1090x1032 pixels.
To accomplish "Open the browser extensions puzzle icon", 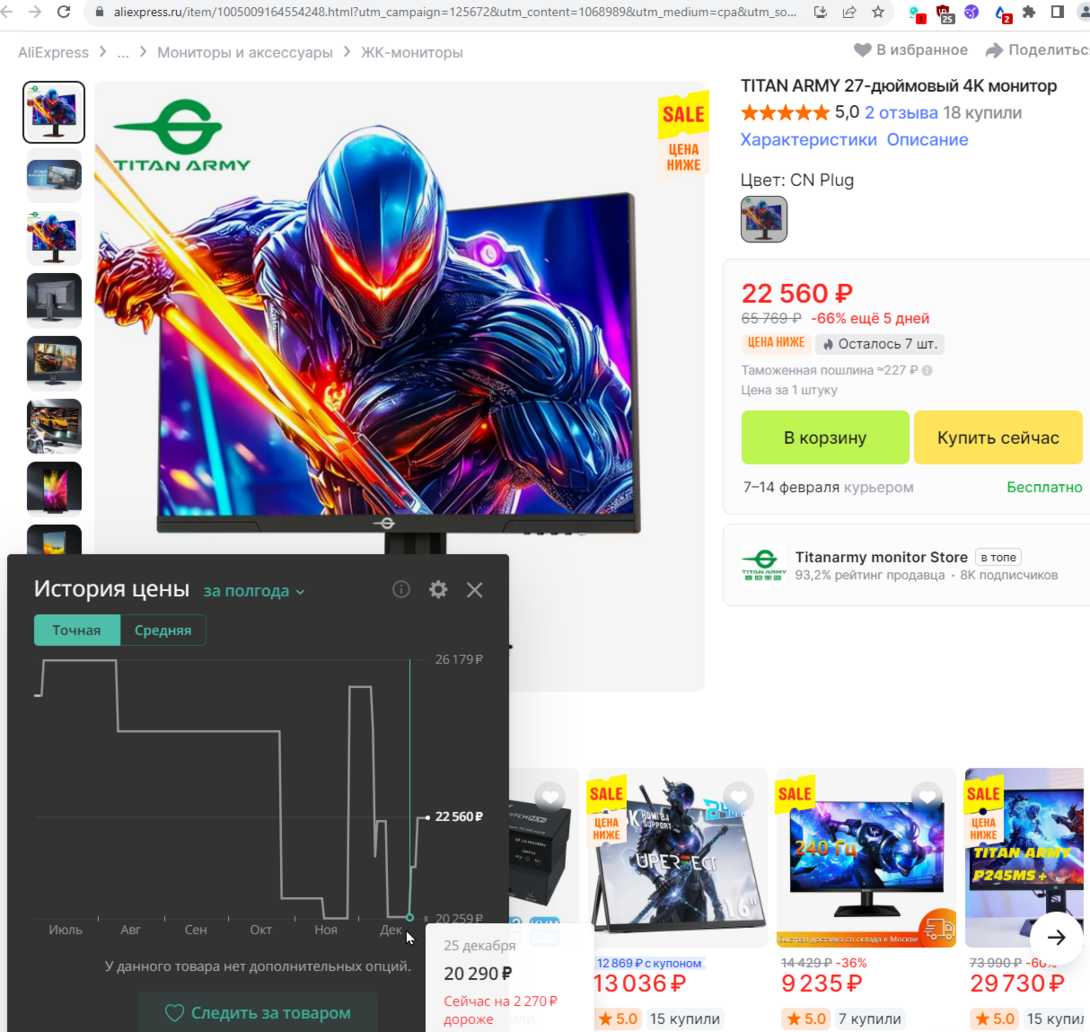I will point(1029,12).
